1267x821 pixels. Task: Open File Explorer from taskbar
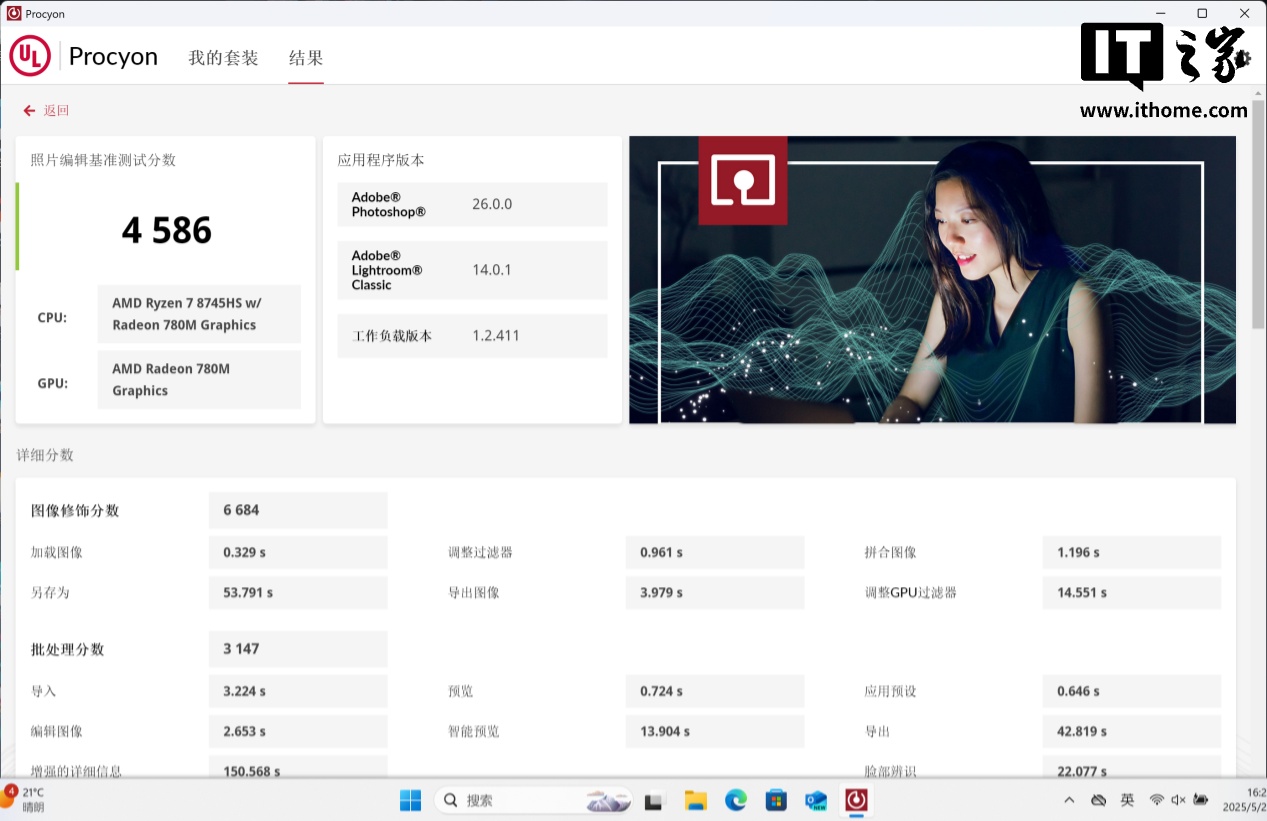pyautogui.click(x=695, y=800)
